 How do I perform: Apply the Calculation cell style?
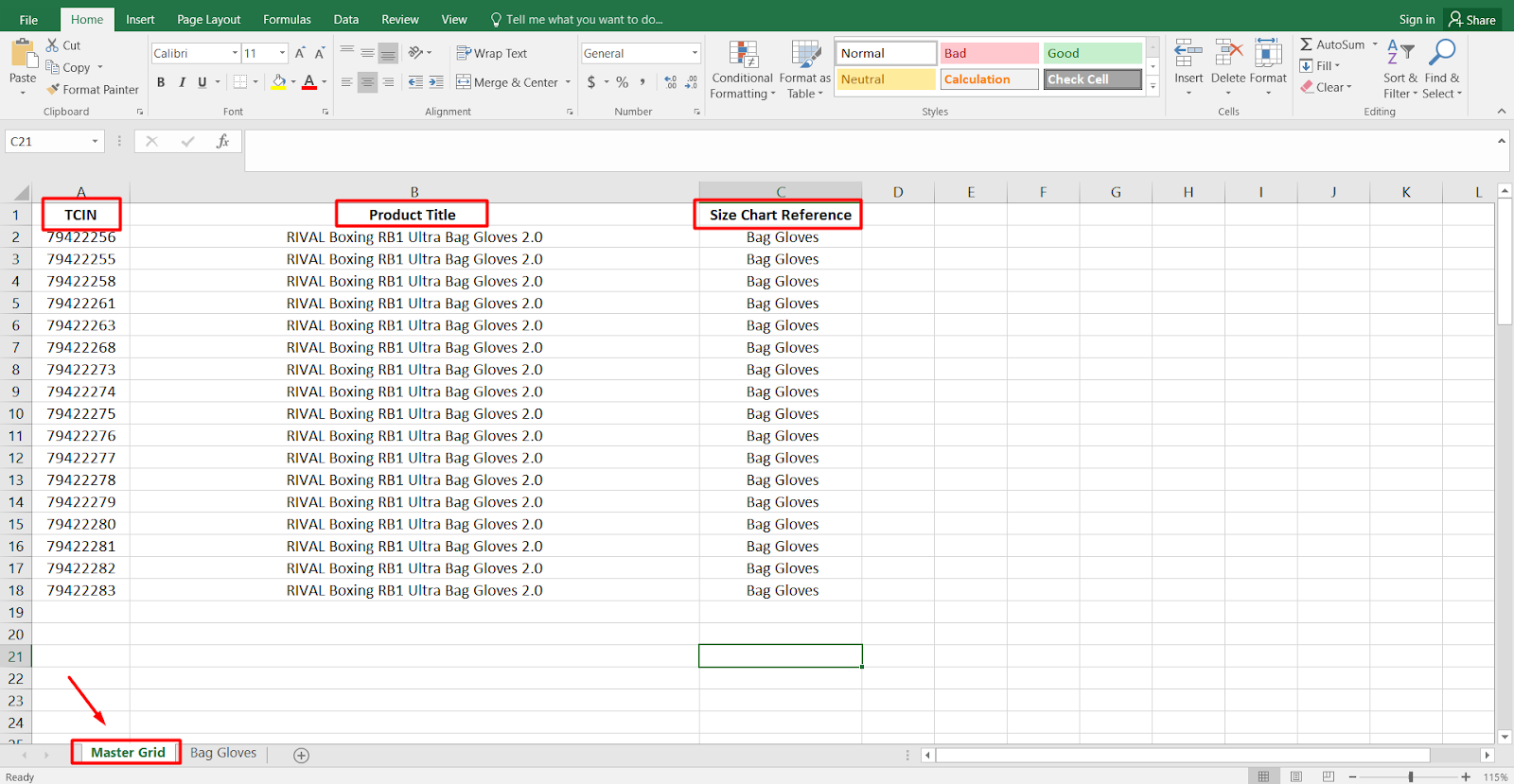989,79
